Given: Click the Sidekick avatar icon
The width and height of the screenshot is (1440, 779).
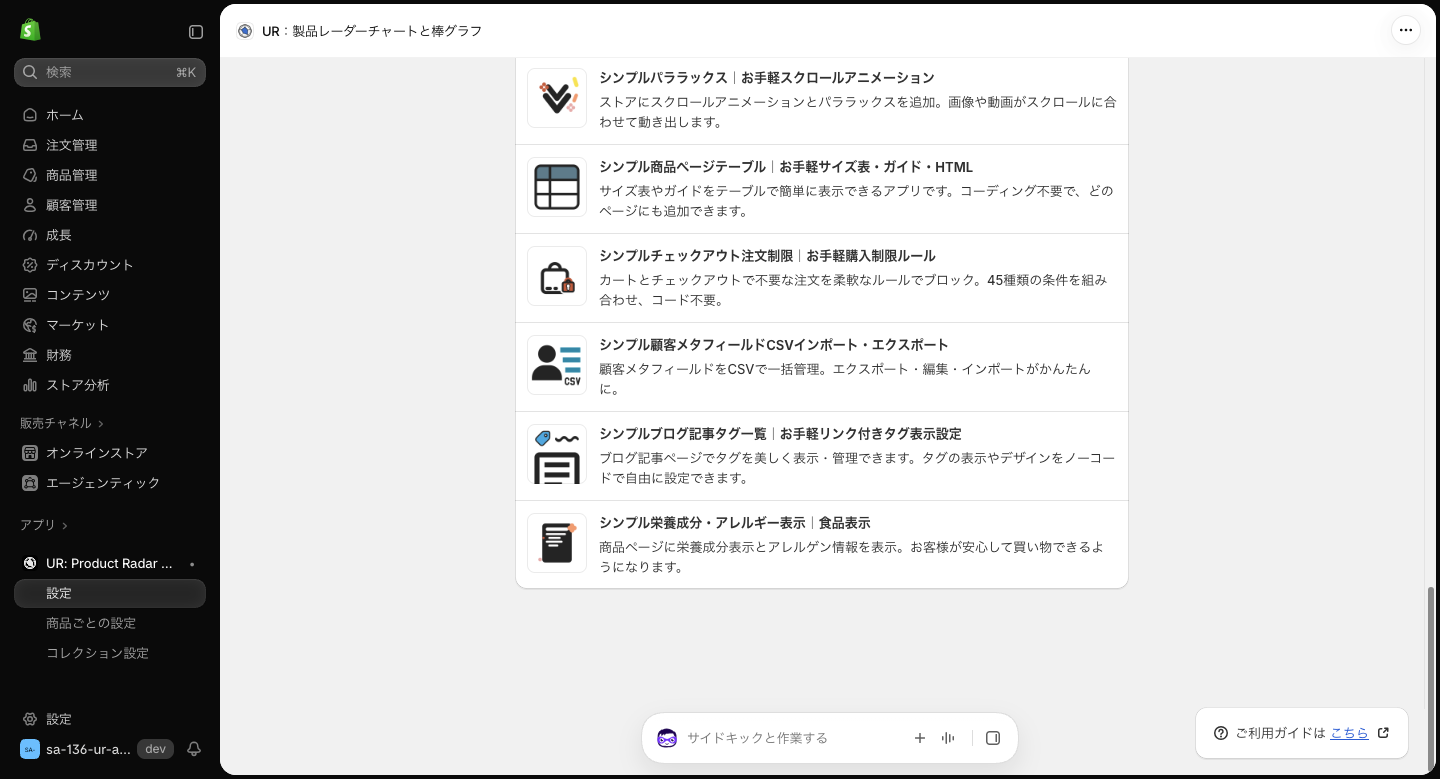Looking at the screenshot, I should (667, 738).
